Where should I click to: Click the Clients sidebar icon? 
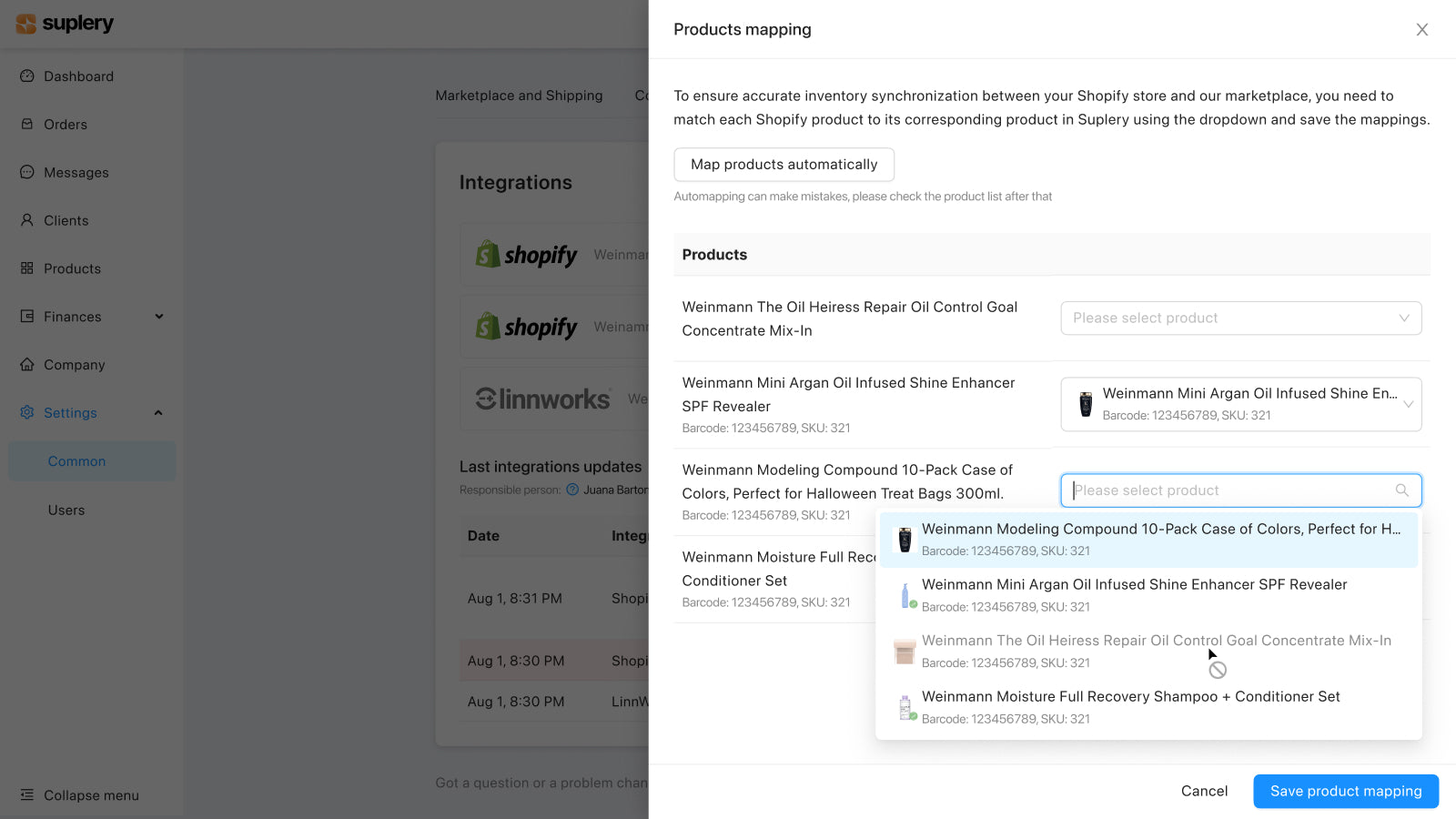[27, 220]
